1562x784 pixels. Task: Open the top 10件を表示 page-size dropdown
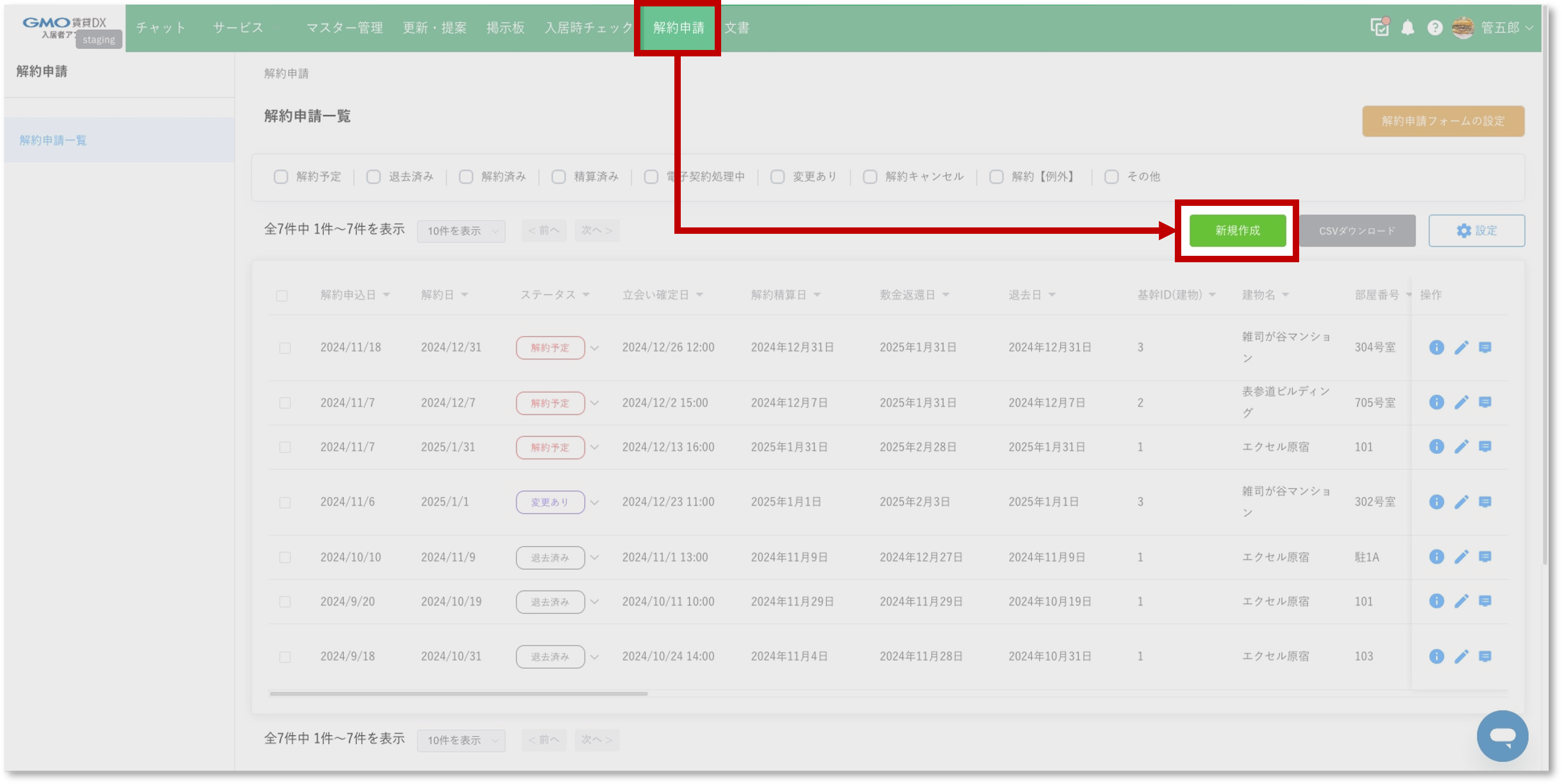(x=461, y=231)
